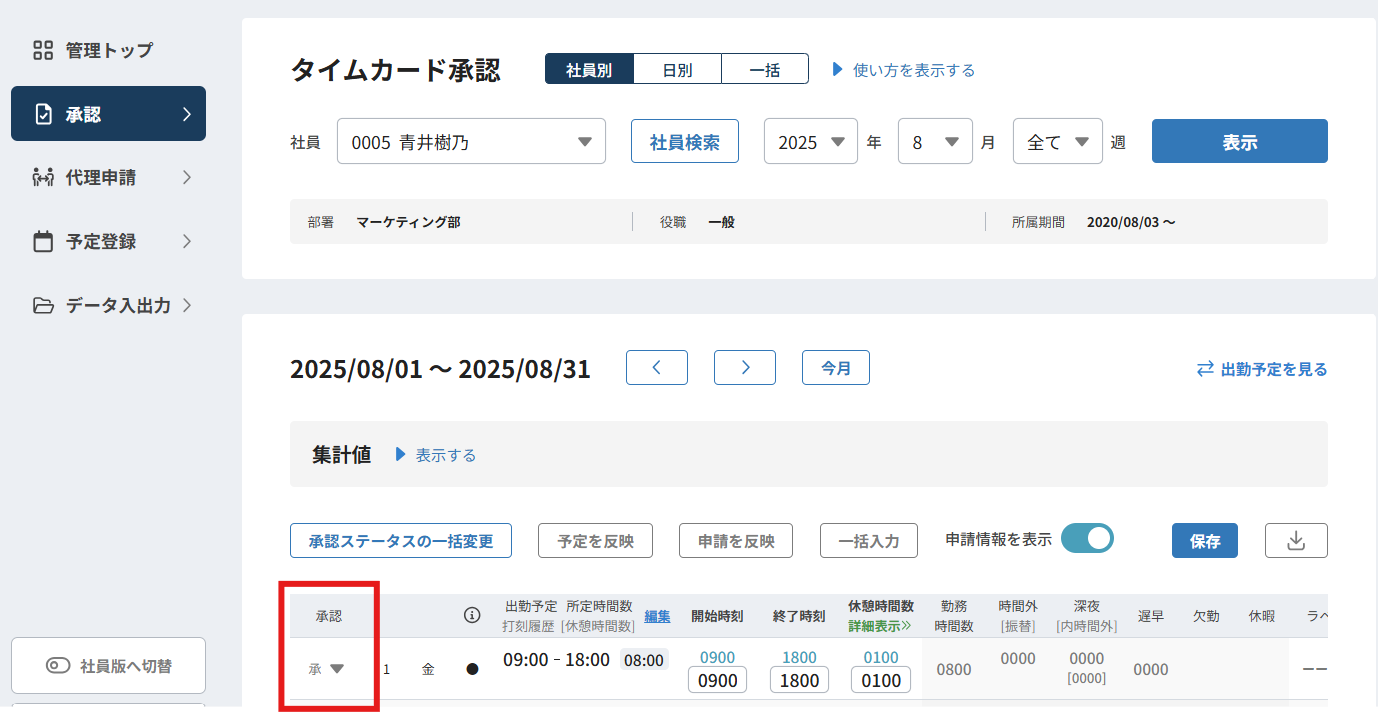Screen dimensions: 1378x712
Task: Open the year dropdown showing 2025
Action: (x=810, y=142)
